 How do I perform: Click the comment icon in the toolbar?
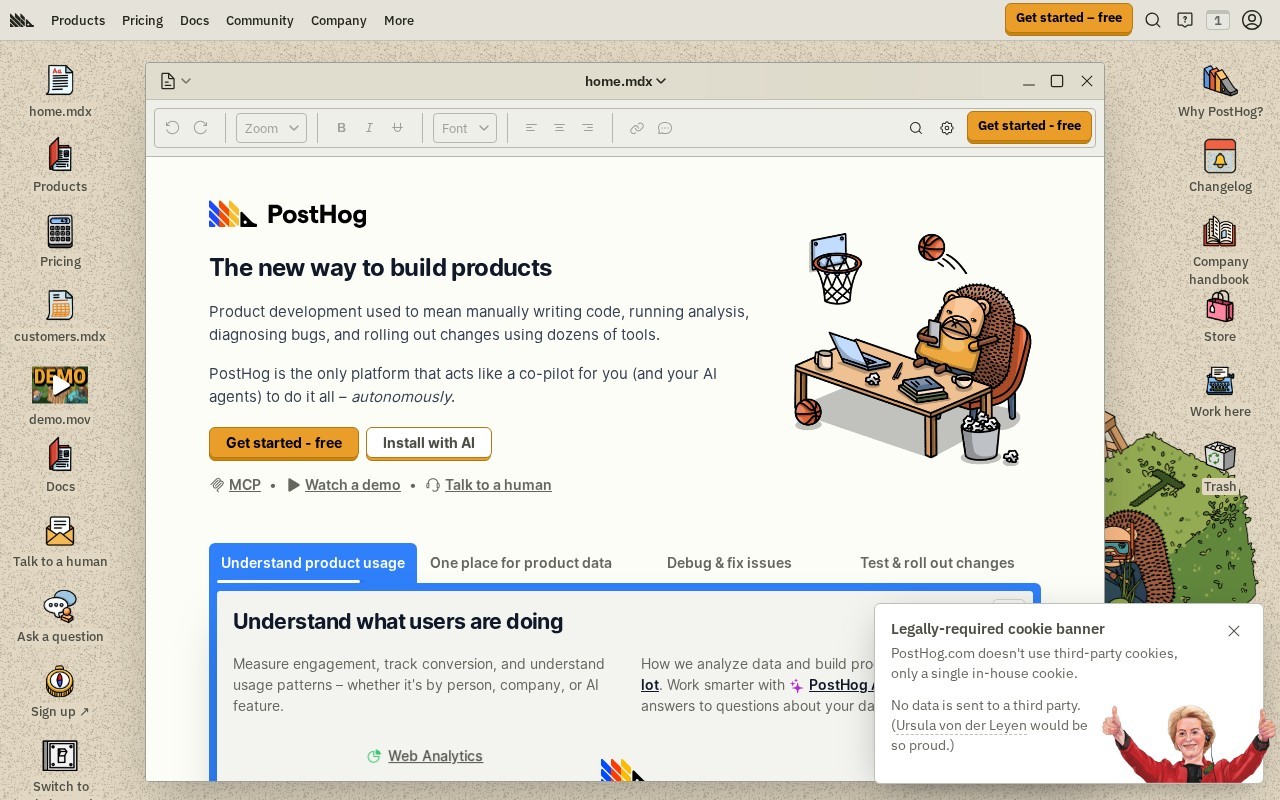tap(665, 128)
